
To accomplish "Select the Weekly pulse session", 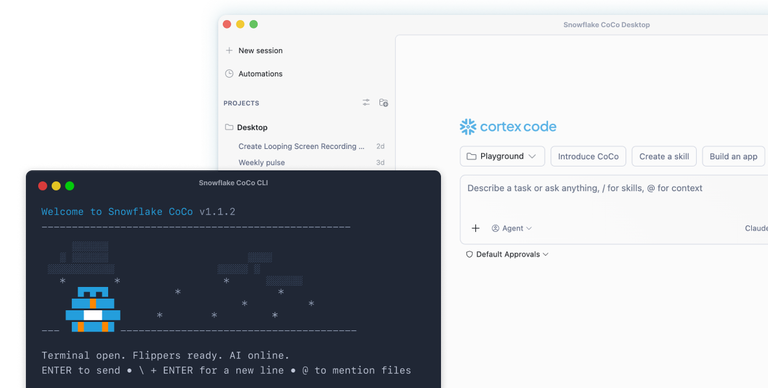I will (x=262, y=162).
